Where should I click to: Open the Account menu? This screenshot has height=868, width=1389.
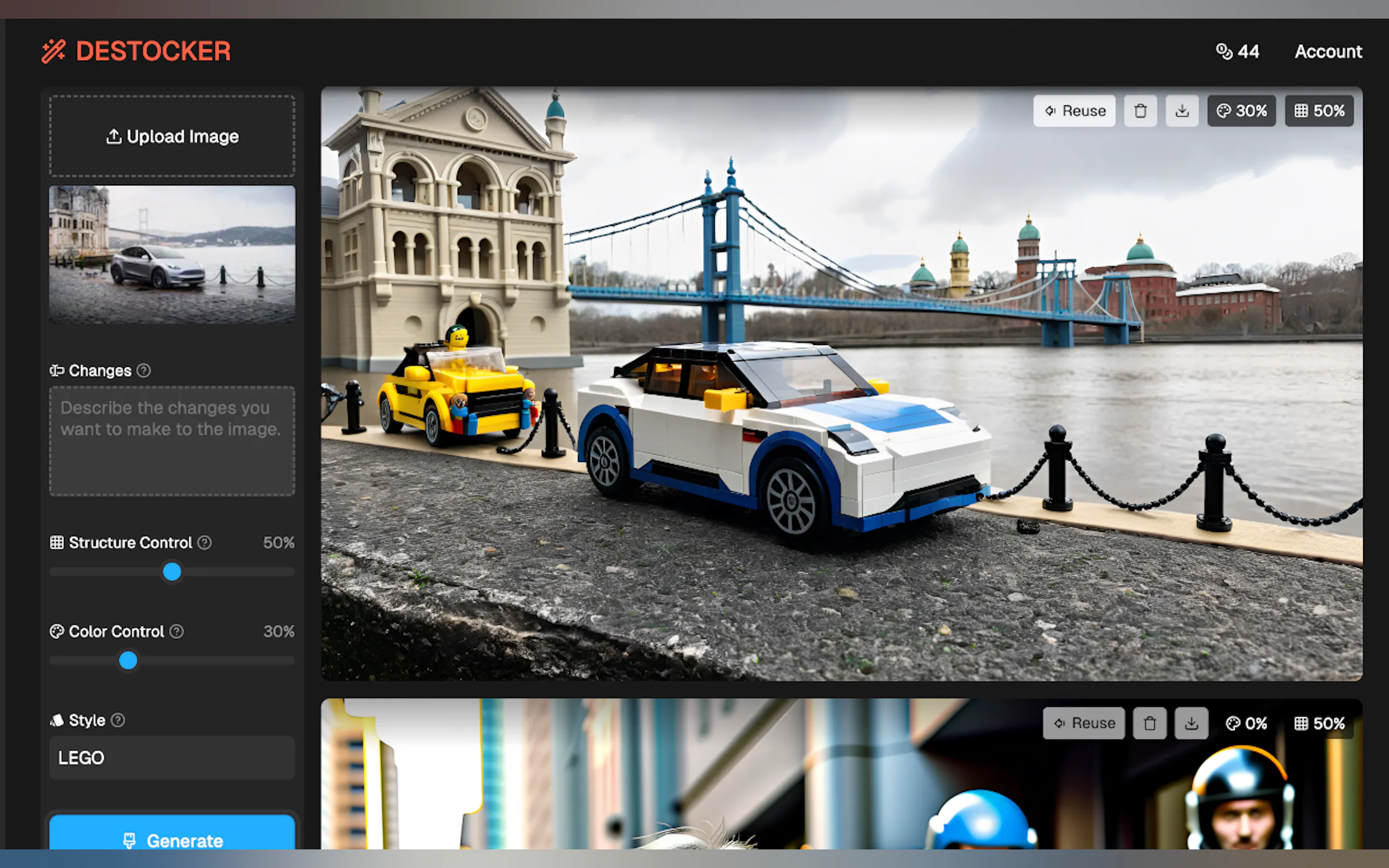point(1328,51)
